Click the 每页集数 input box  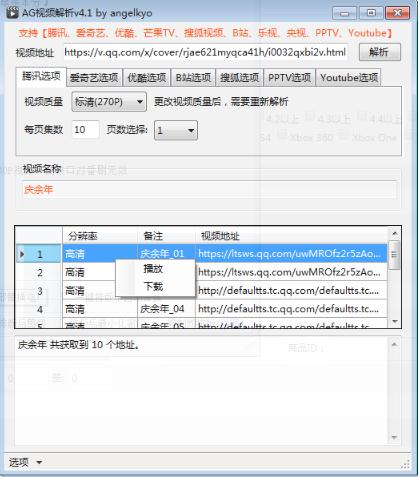(85, 130)
